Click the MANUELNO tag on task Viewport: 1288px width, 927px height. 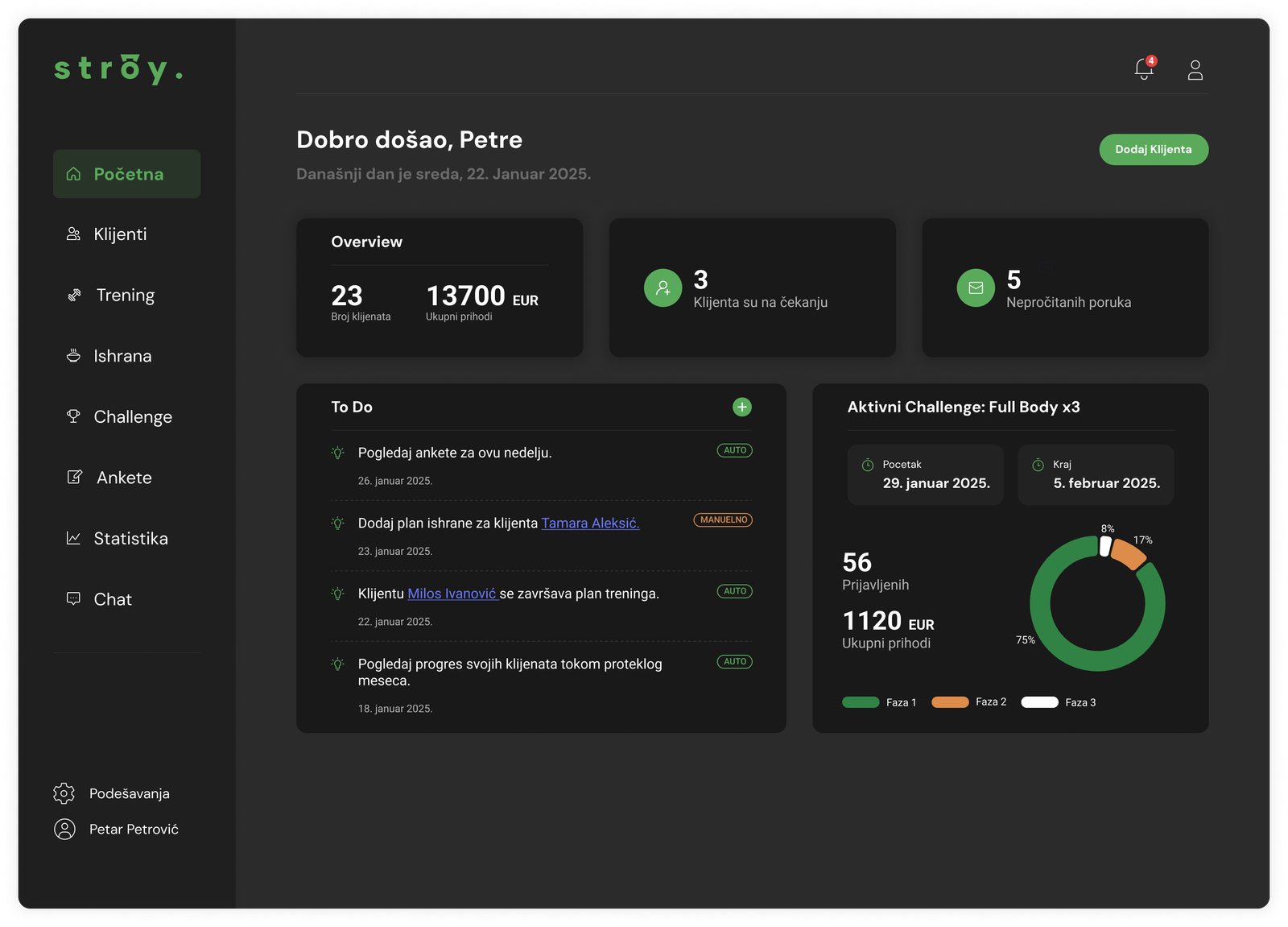[x=723, y=520]
